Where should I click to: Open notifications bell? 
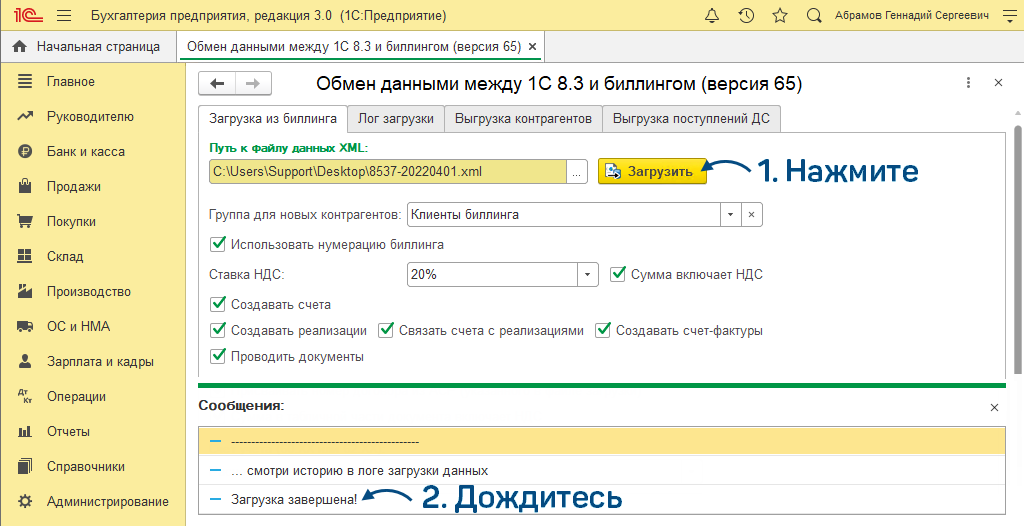click(712, 15)
